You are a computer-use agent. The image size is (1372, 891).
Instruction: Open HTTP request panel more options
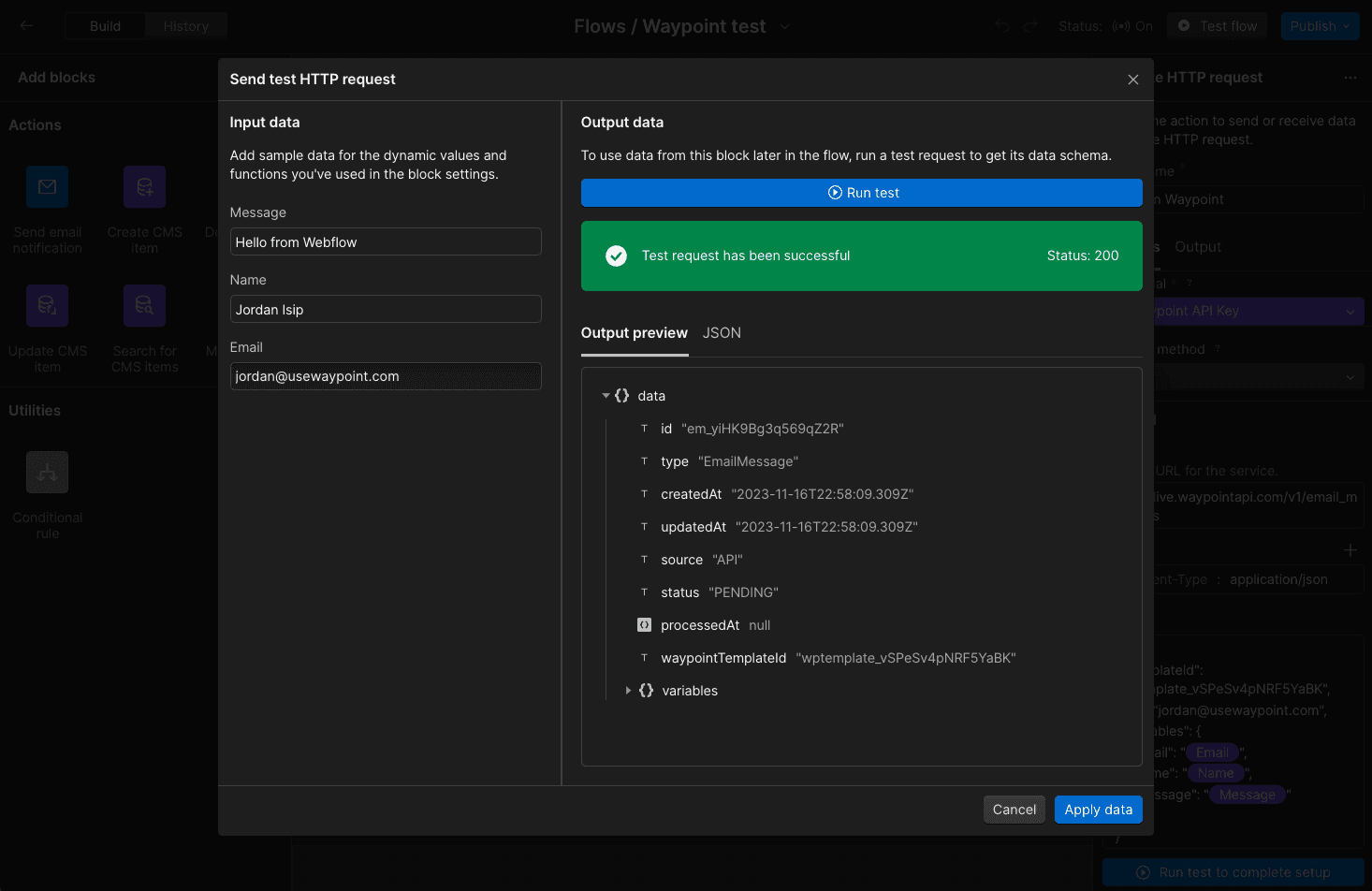[x=1350, y=78]
